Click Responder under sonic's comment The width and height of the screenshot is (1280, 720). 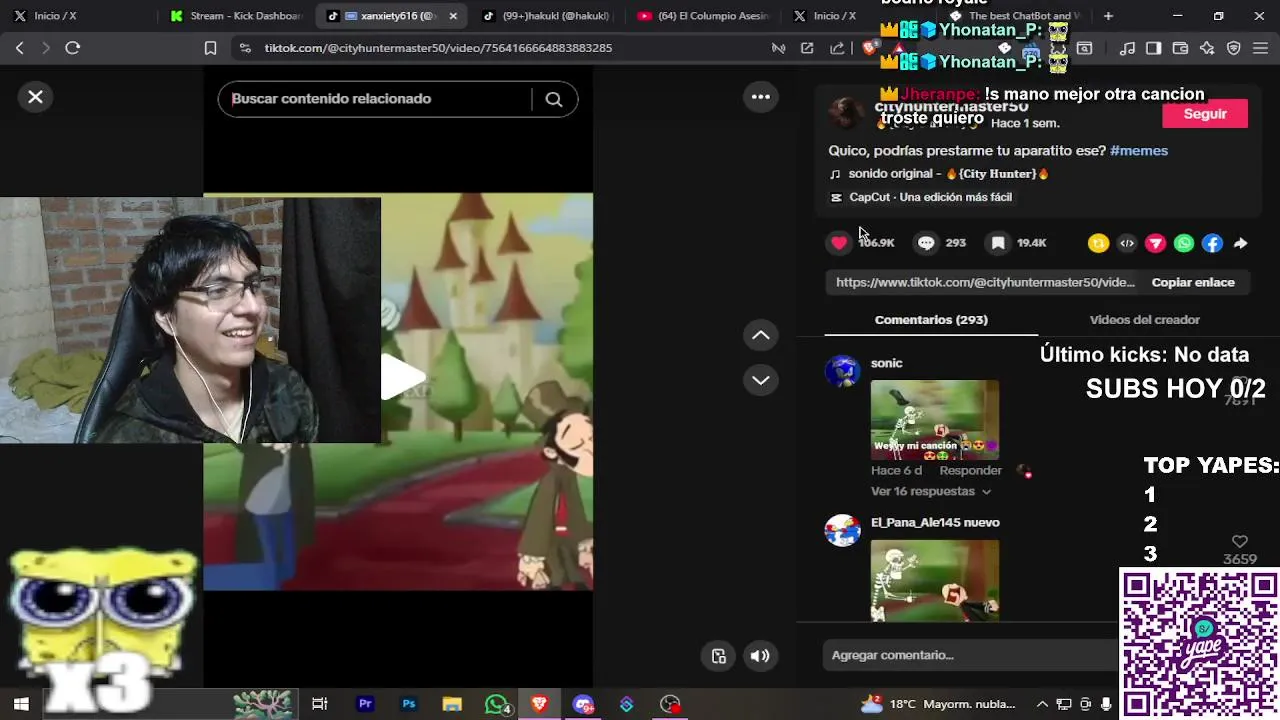coord(970,470)
